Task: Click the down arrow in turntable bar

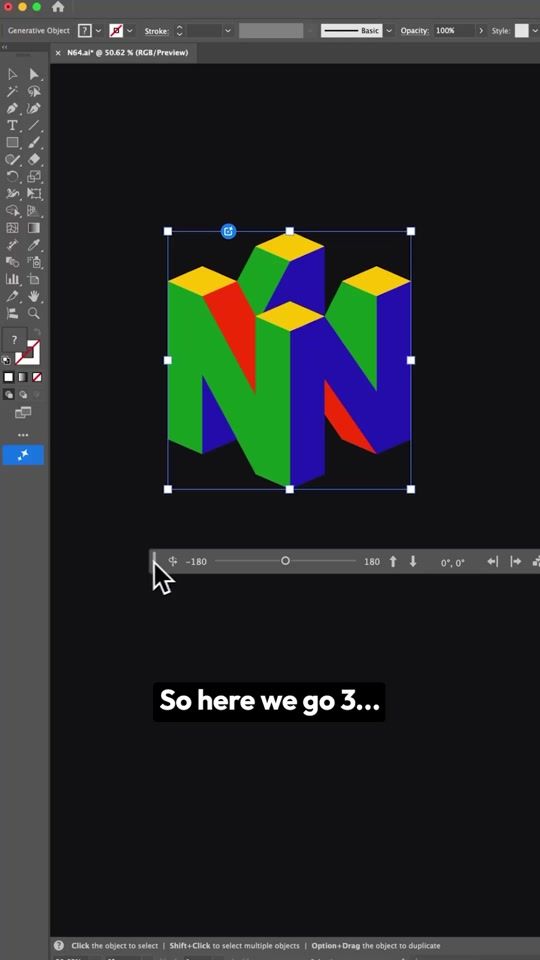Action: pyautogui.click(x=413, y=561)
